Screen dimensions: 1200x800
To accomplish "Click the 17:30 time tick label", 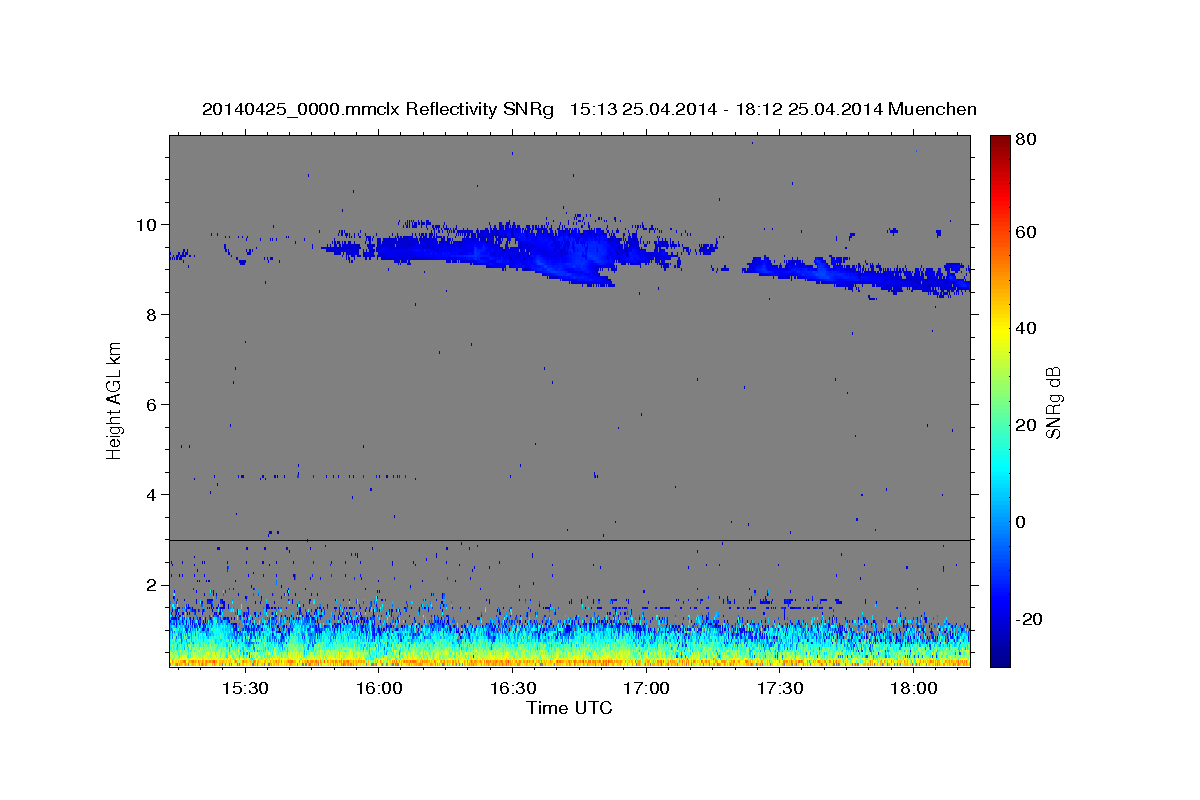I will click(780, 689).
